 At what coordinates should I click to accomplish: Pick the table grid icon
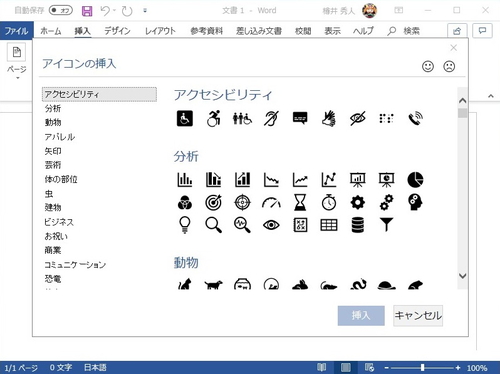point(329,225)
